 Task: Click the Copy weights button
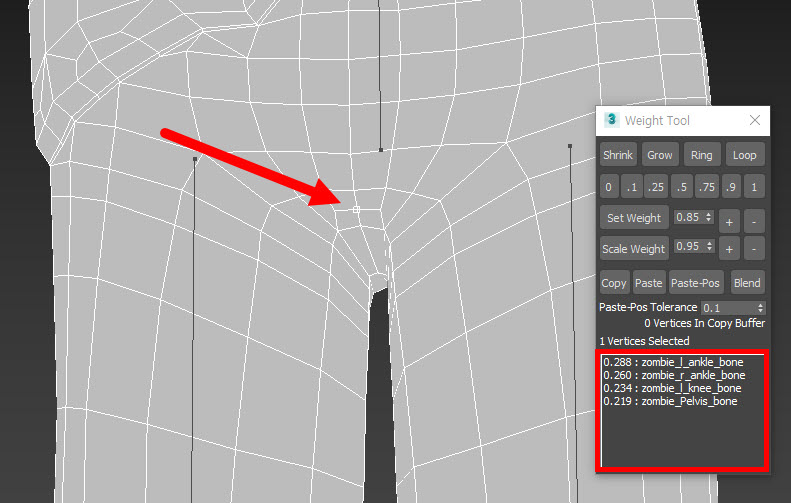point(614,283)
